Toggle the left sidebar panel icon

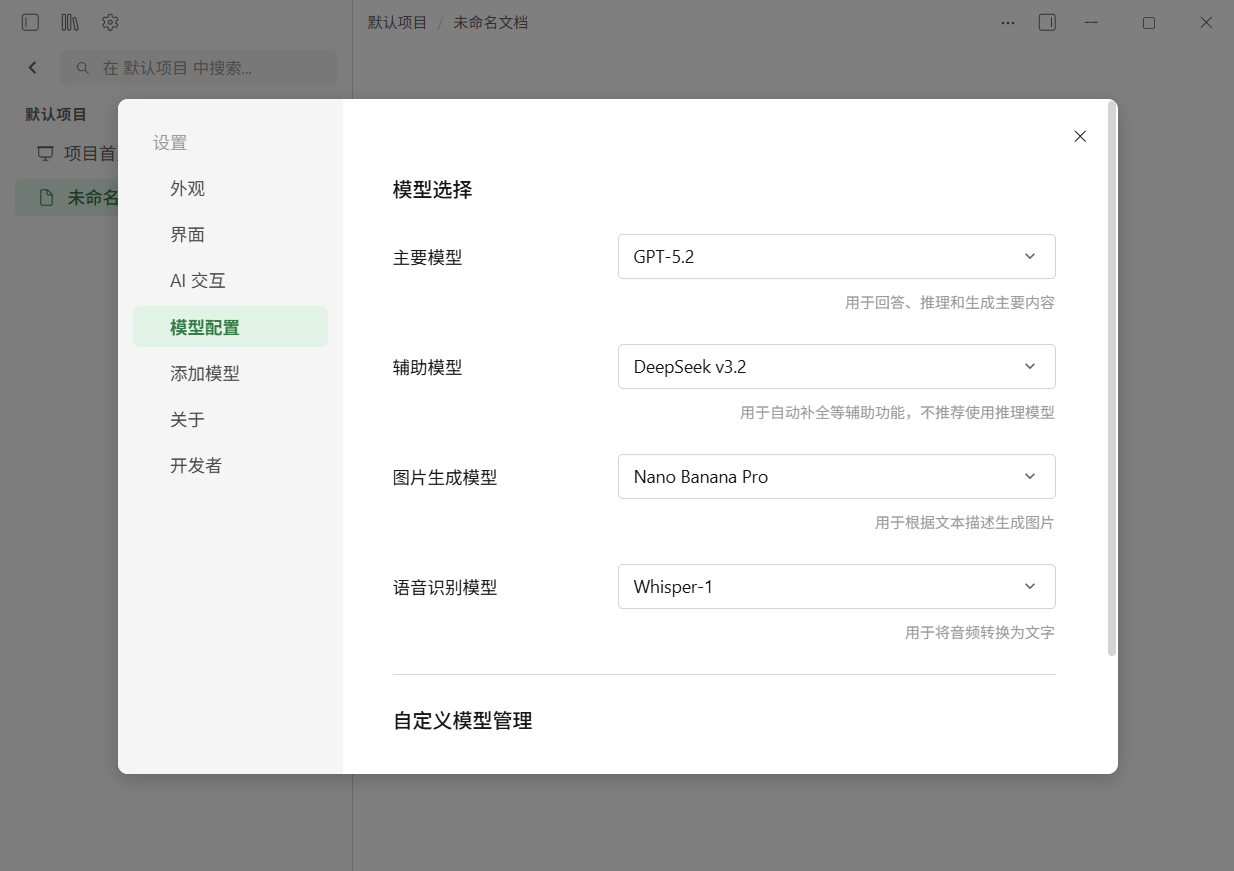(30, 22)
